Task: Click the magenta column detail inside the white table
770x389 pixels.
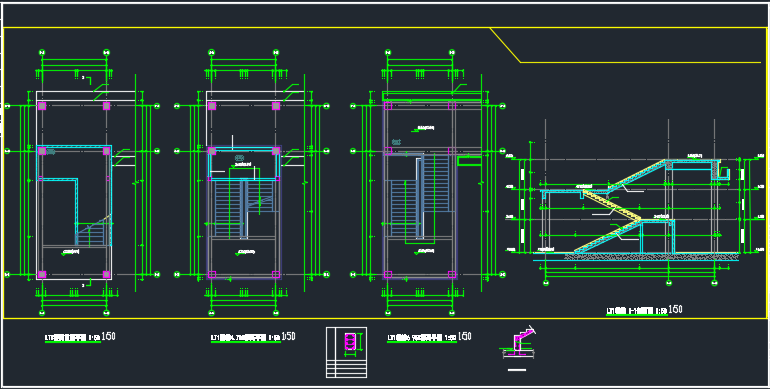Action: click(350, 341)
